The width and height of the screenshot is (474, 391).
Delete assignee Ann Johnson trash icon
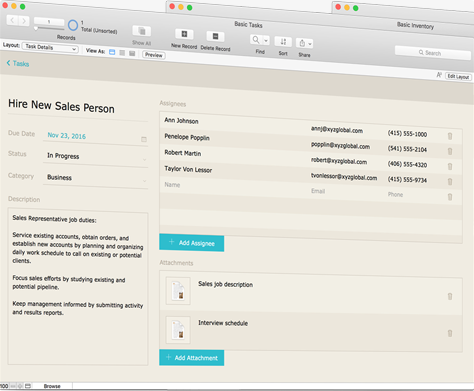[450, 136]
